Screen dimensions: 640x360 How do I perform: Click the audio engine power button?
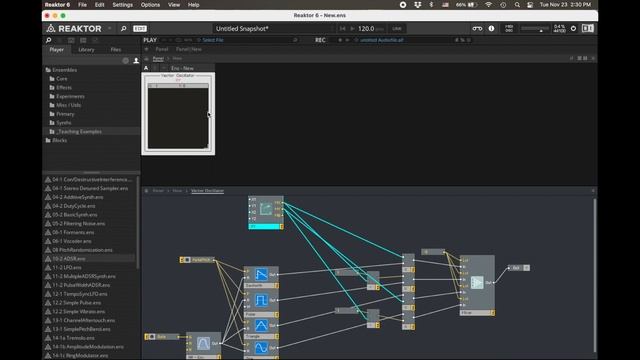pyautogui.click(x=573, y=29)
